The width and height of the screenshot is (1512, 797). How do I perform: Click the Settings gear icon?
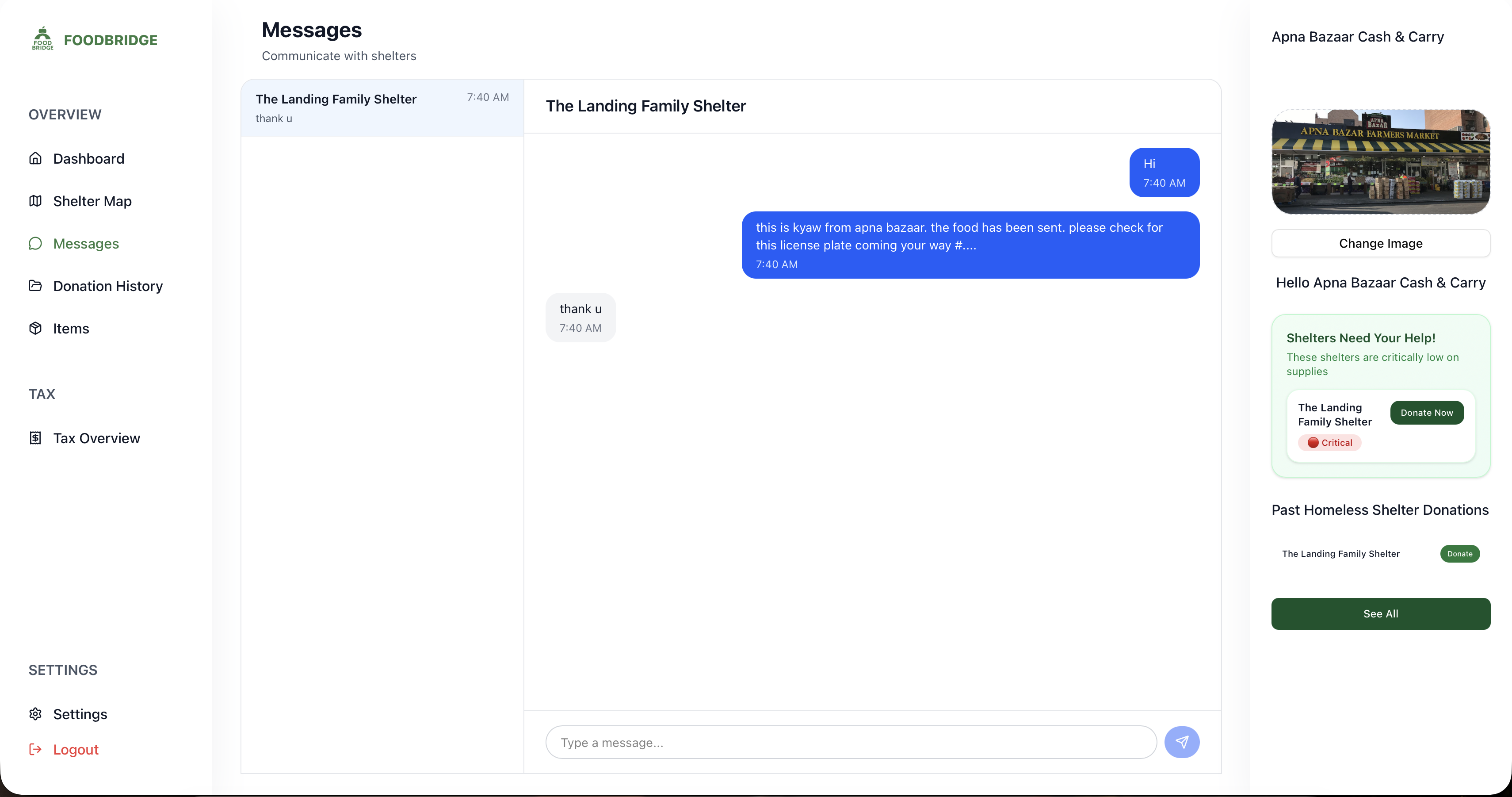point(35,714)
